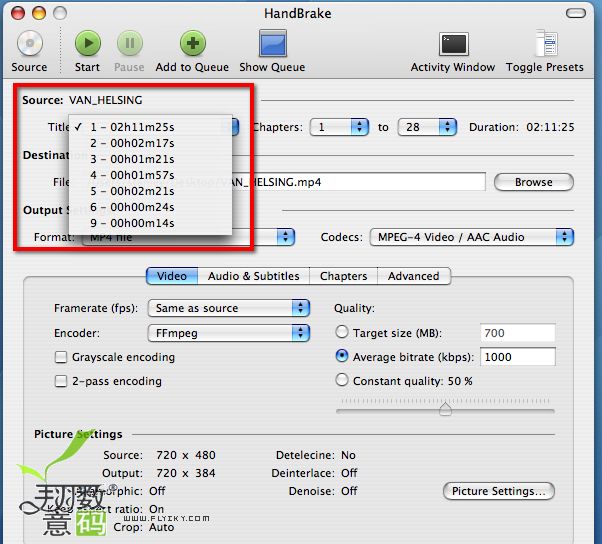Click the Output size 720 x 384
This screenshot has width=602, height=544.
click(186, 473)
